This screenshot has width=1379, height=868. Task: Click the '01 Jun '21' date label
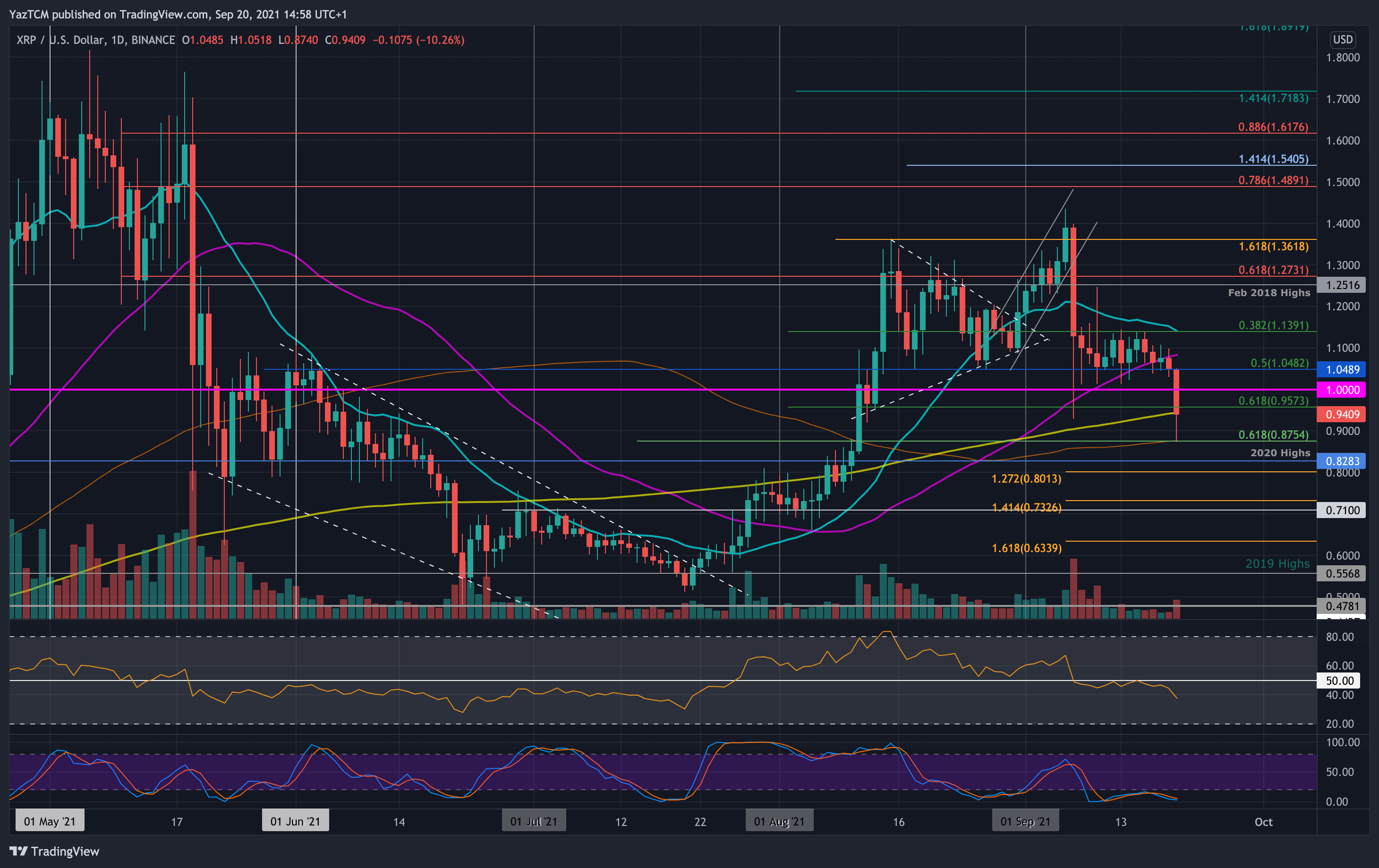[296, 821]
